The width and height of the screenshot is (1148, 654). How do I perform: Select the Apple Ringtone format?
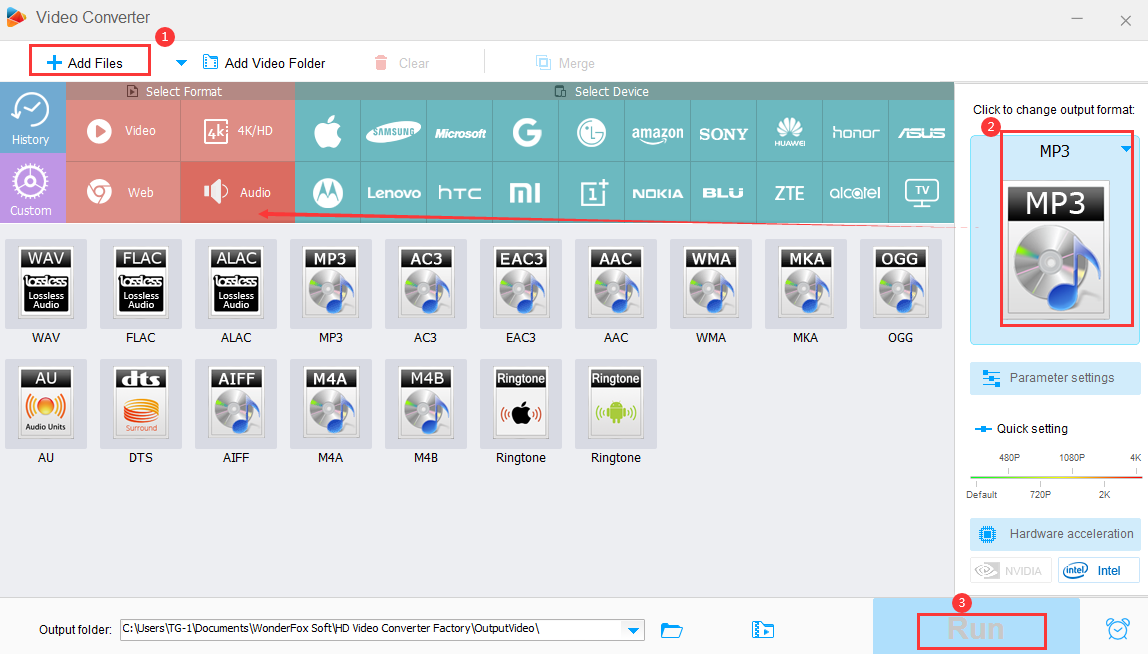(521, 404)
